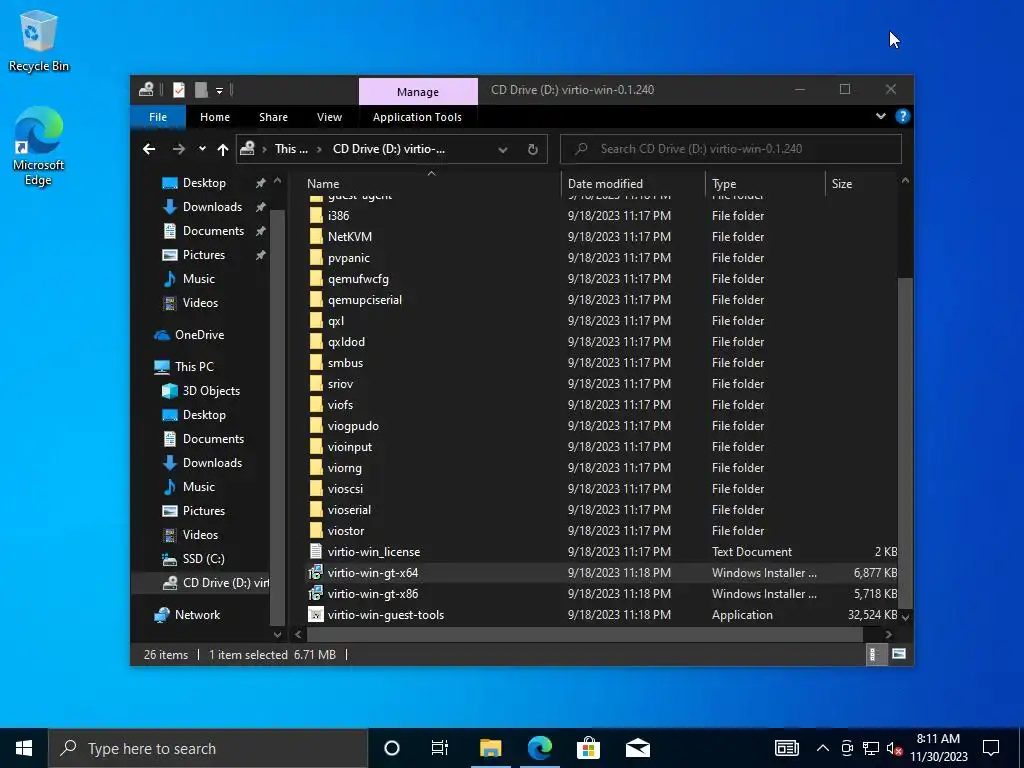Click the taskbar search box
Screen dimensions: 1024x768
coord(208,748)
